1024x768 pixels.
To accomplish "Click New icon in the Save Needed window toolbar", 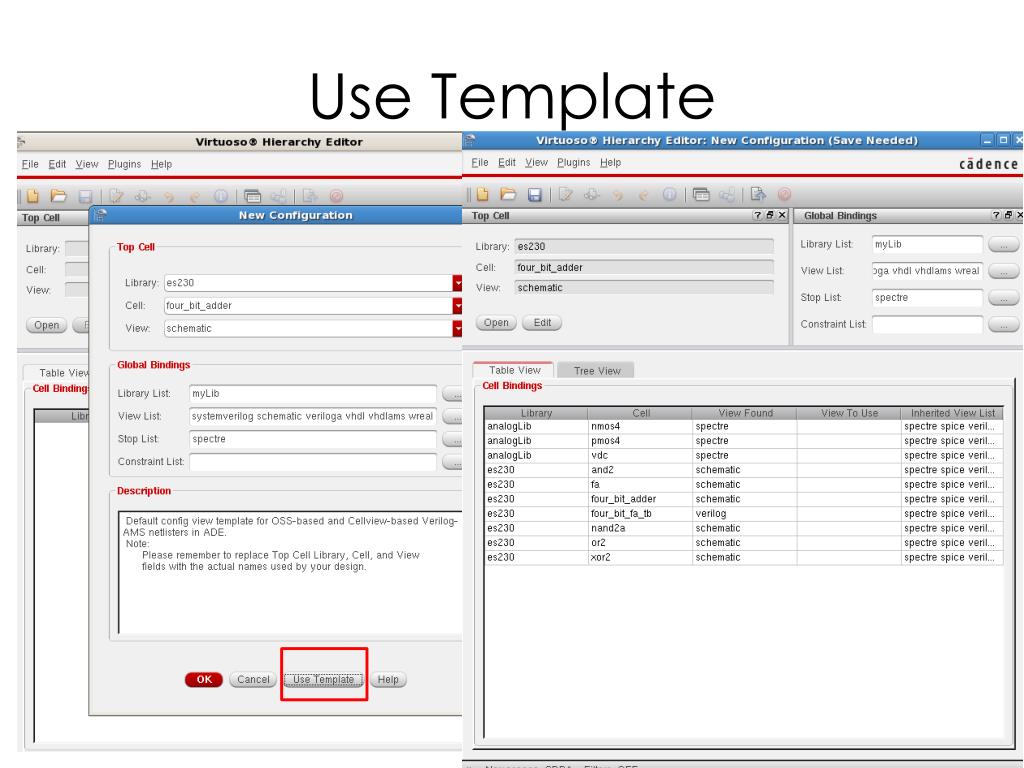I will (483, 194).
